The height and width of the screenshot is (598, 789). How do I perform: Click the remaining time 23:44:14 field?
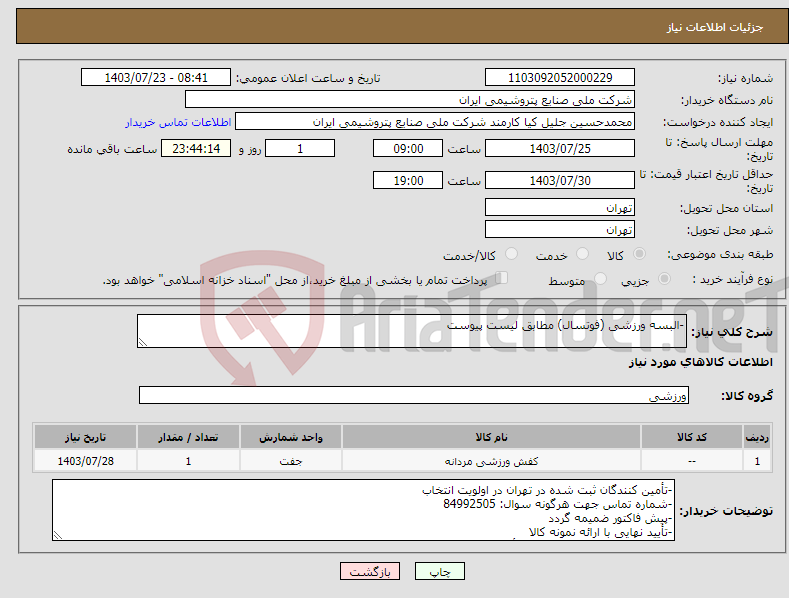[x=196, y=148]
